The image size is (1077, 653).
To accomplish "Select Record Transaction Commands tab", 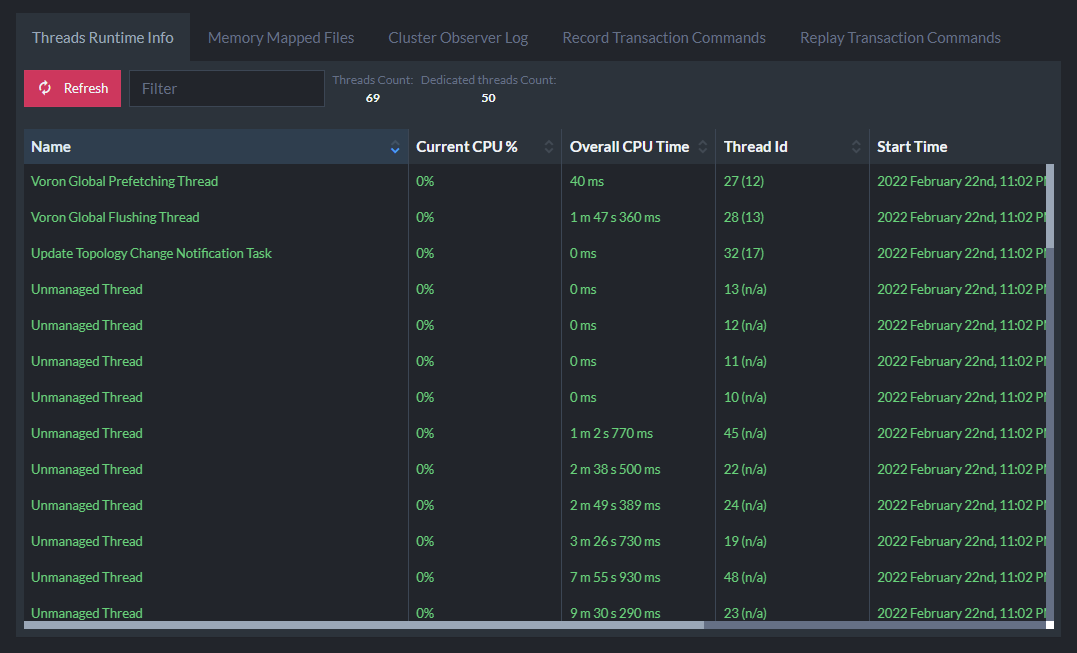I will pyautogui.click(x=664, y=38).
